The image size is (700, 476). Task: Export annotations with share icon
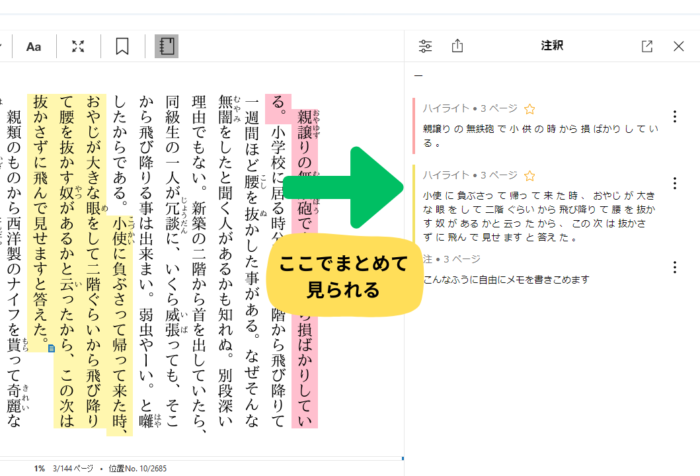pyautogui.click(x=457, y=46)
